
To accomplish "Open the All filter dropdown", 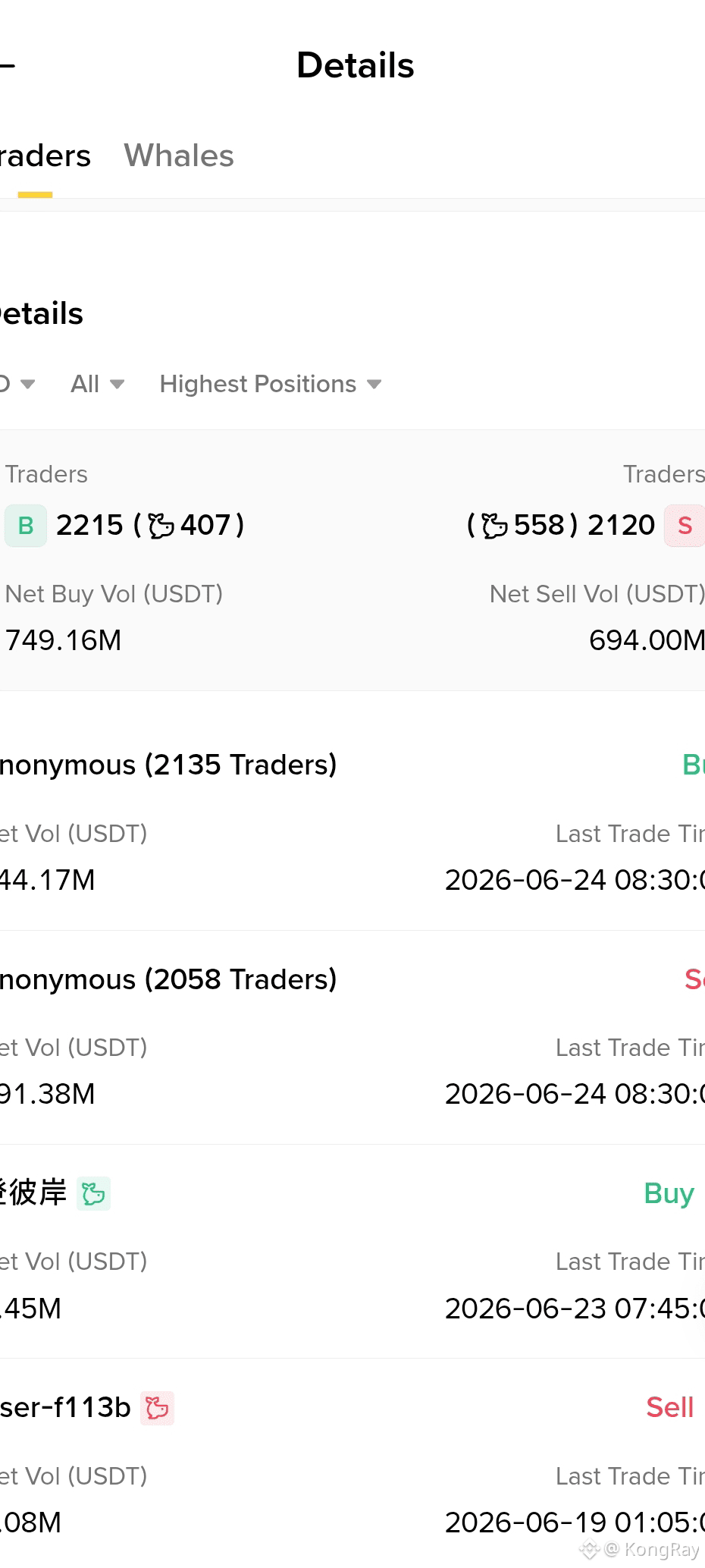I will point(97,384).
